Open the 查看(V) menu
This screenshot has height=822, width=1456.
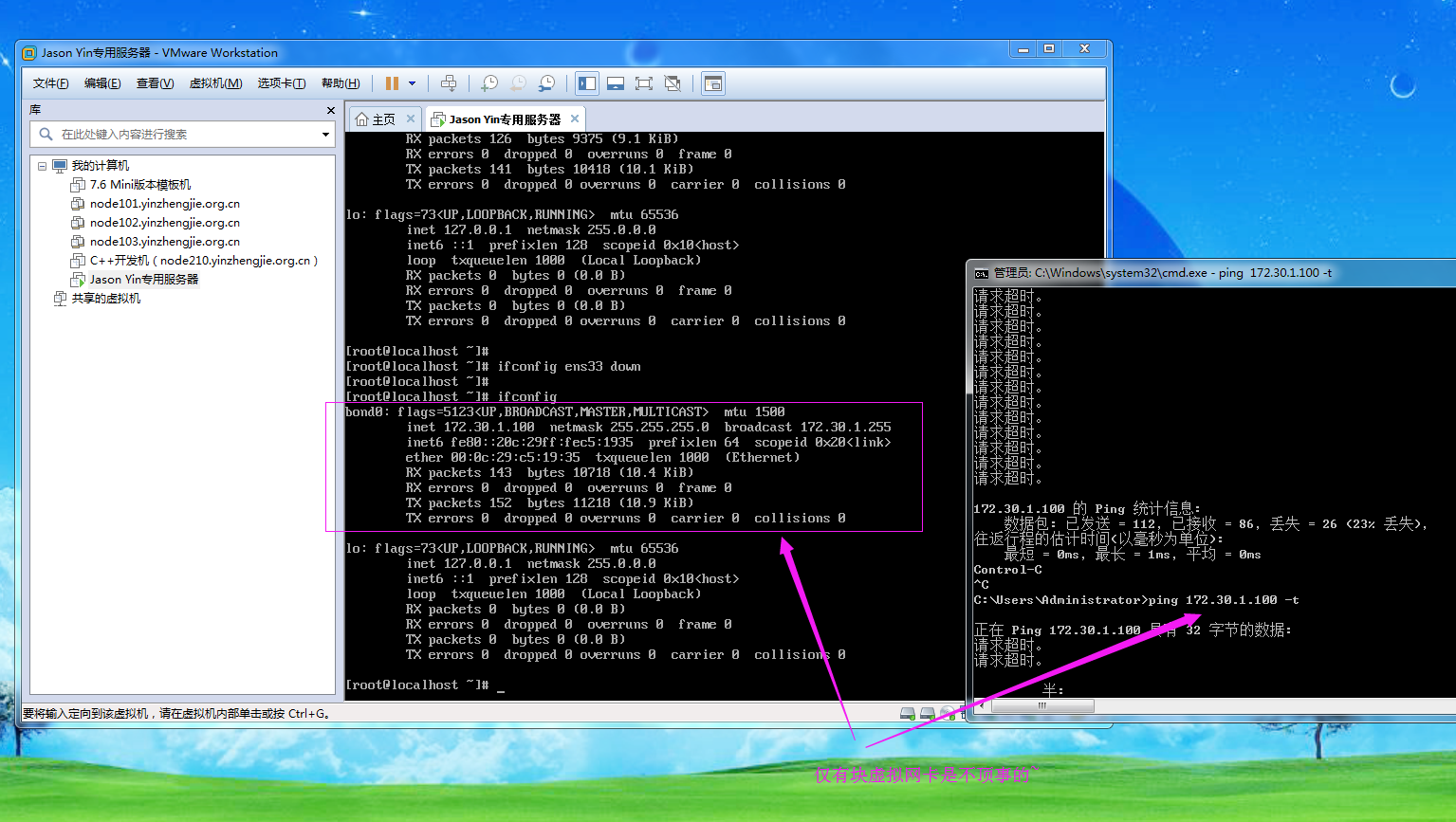(x=155, y=83)
